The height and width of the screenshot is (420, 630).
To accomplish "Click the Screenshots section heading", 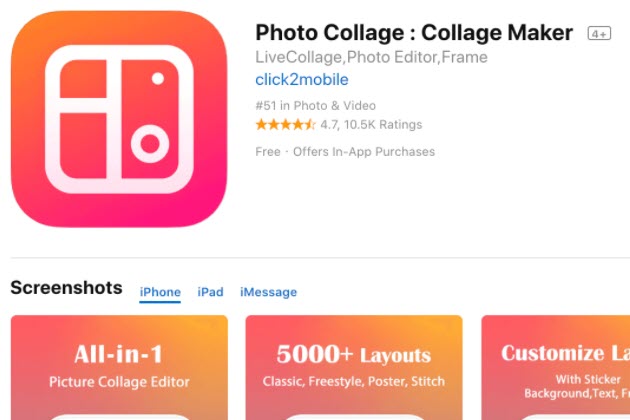I will pyautogui.click(x=66, y=288).
